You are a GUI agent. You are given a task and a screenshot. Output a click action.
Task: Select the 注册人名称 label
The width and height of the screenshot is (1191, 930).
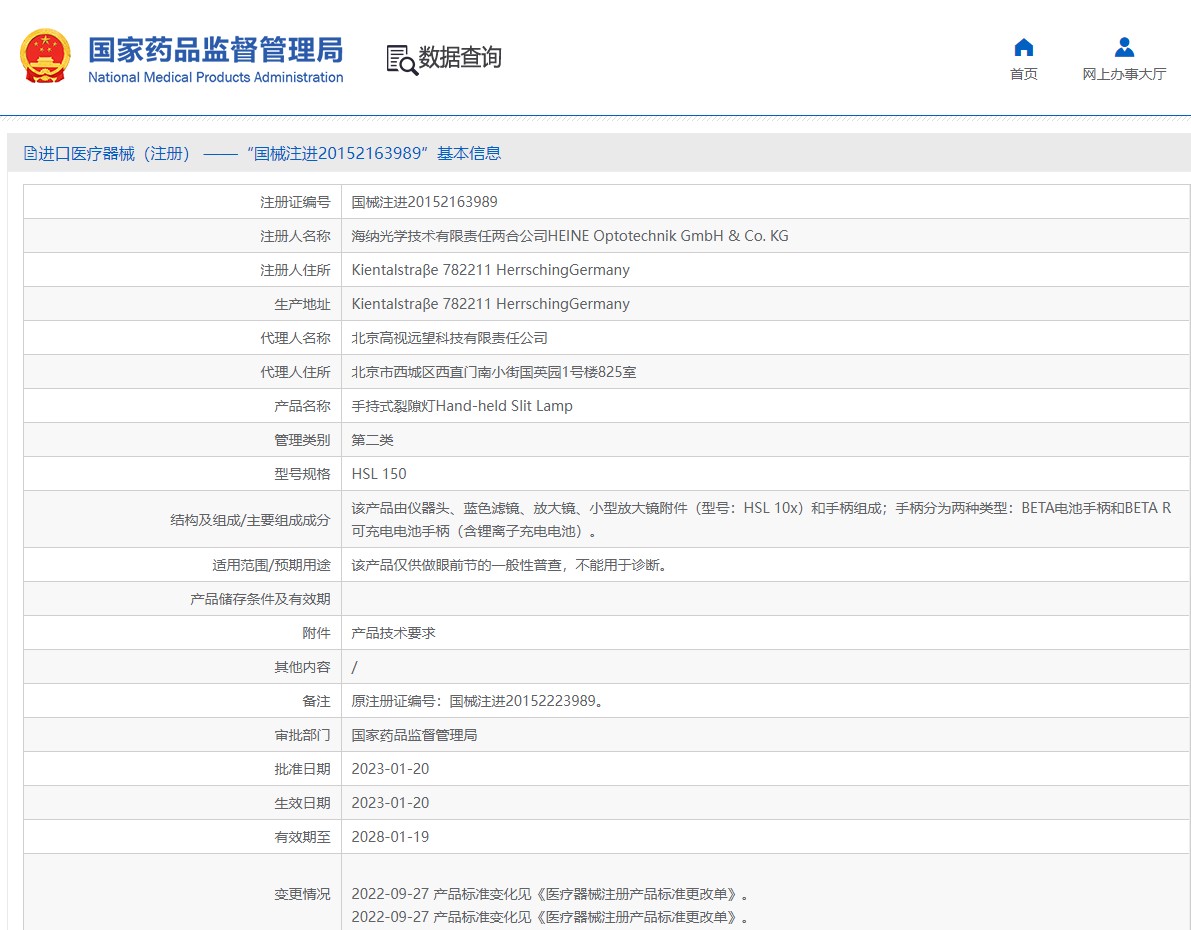click(x=295, y=236)
